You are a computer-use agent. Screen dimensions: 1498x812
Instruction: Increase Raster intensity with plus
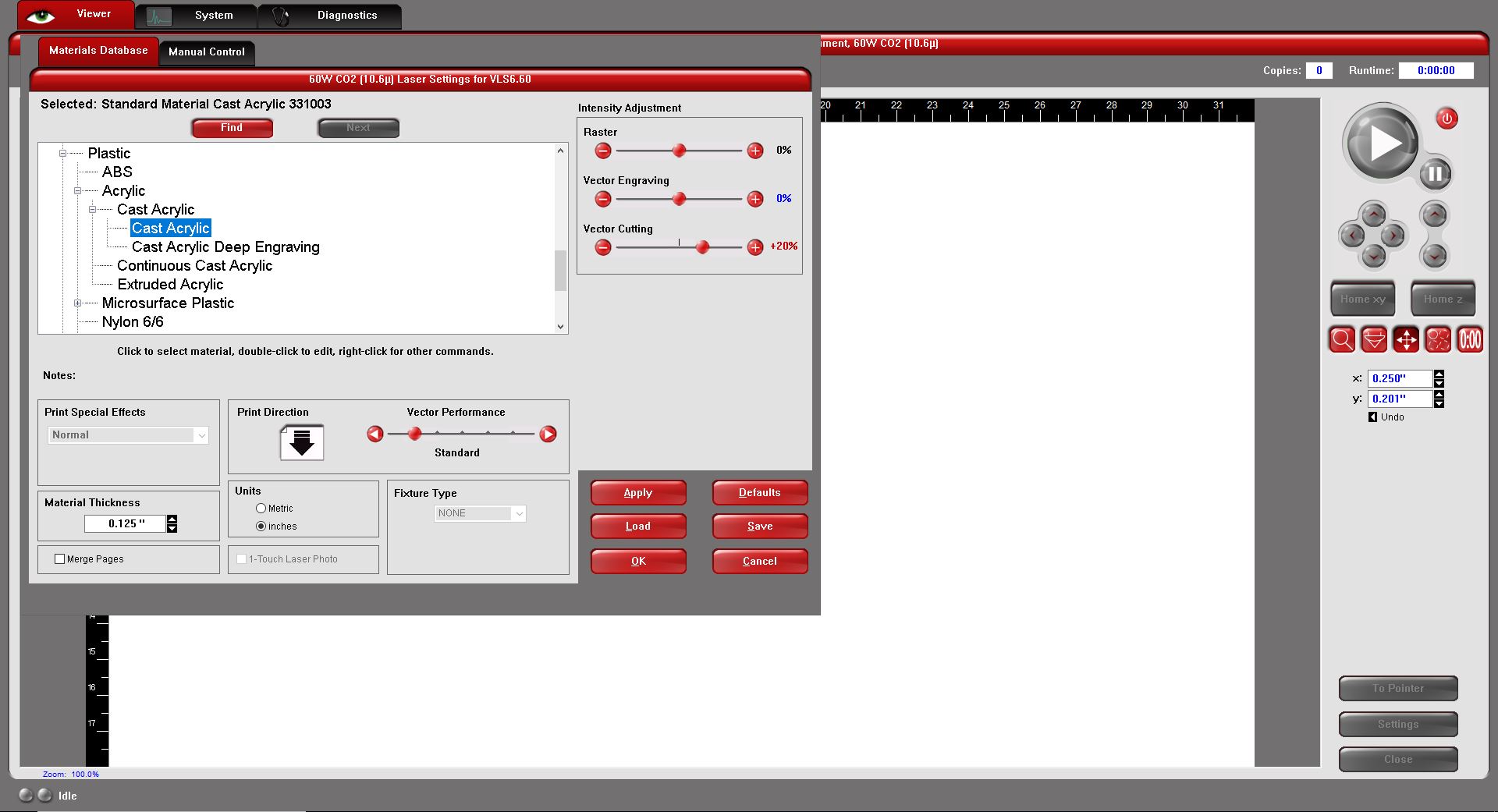[755, 151]
